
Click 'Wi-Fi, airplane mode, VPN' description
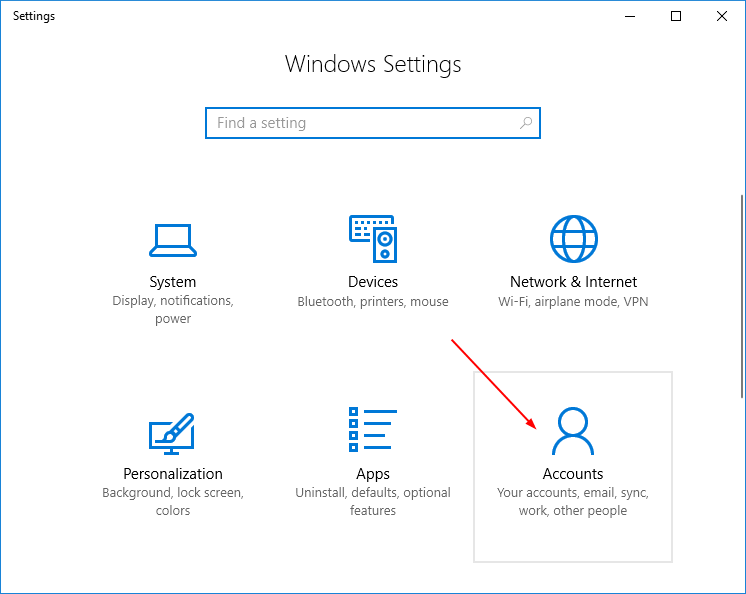tap(573, 301)
